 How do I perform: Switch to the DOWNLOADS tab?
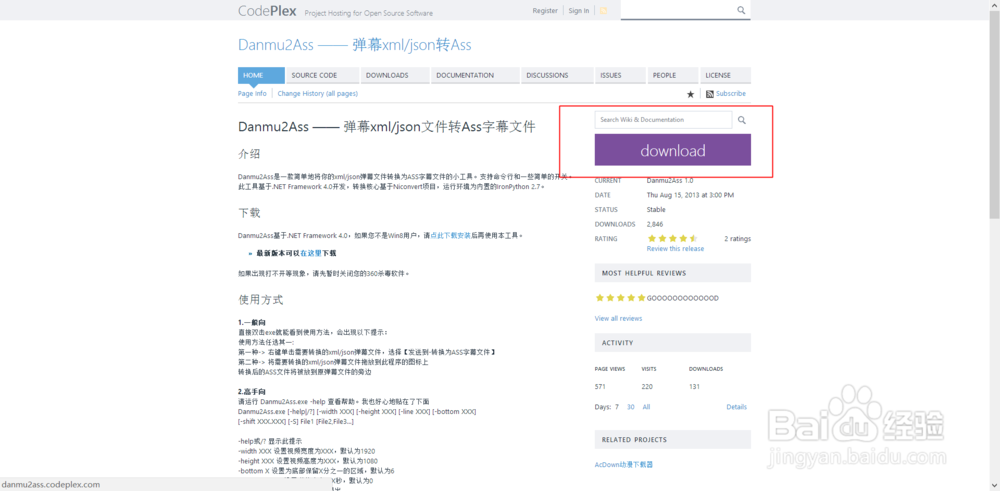coord(395,75)
